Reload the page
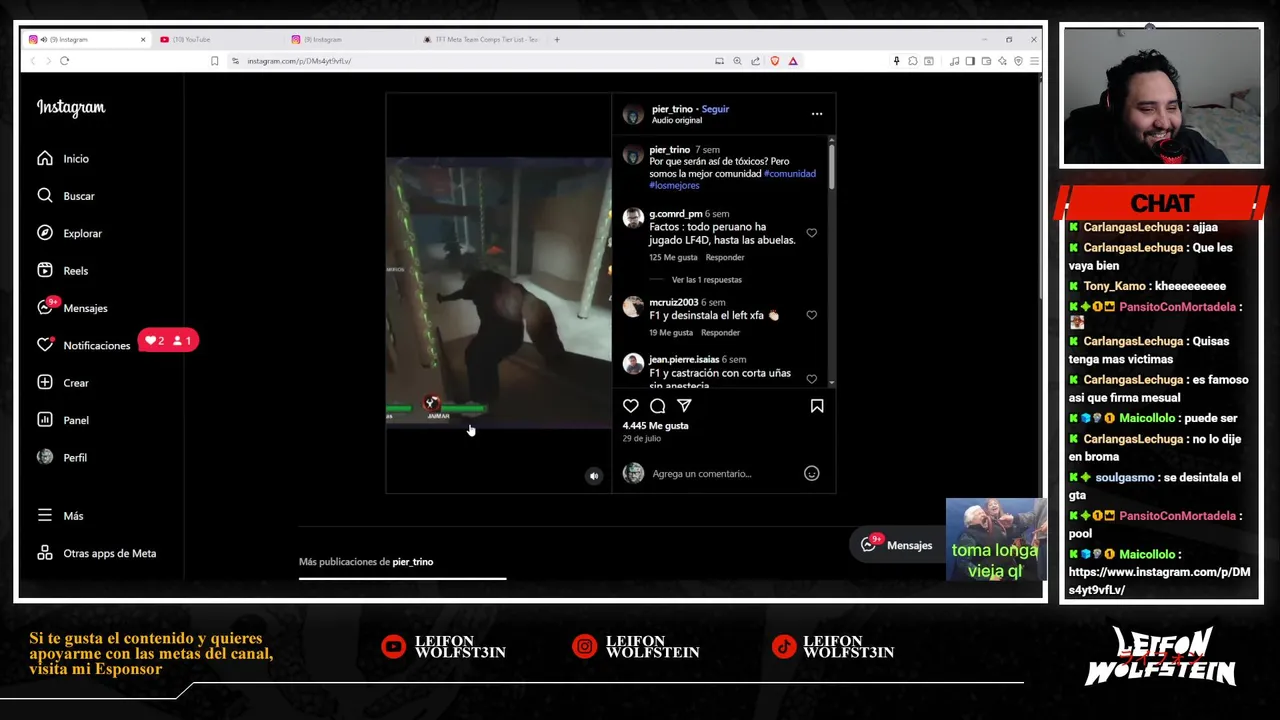The height and width of the screenshot is (720, 1280). click(64, 61)
